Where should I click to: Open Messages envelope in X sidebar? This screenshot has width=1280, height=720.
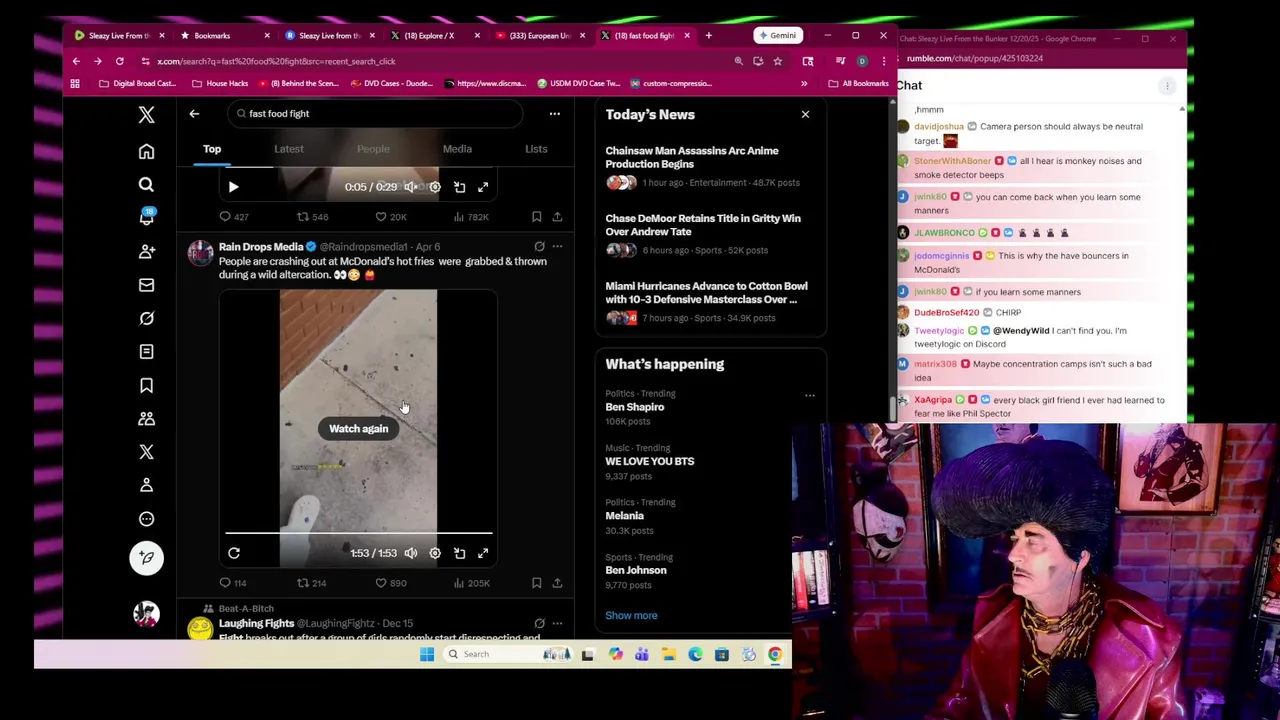[x=146, y=285]
